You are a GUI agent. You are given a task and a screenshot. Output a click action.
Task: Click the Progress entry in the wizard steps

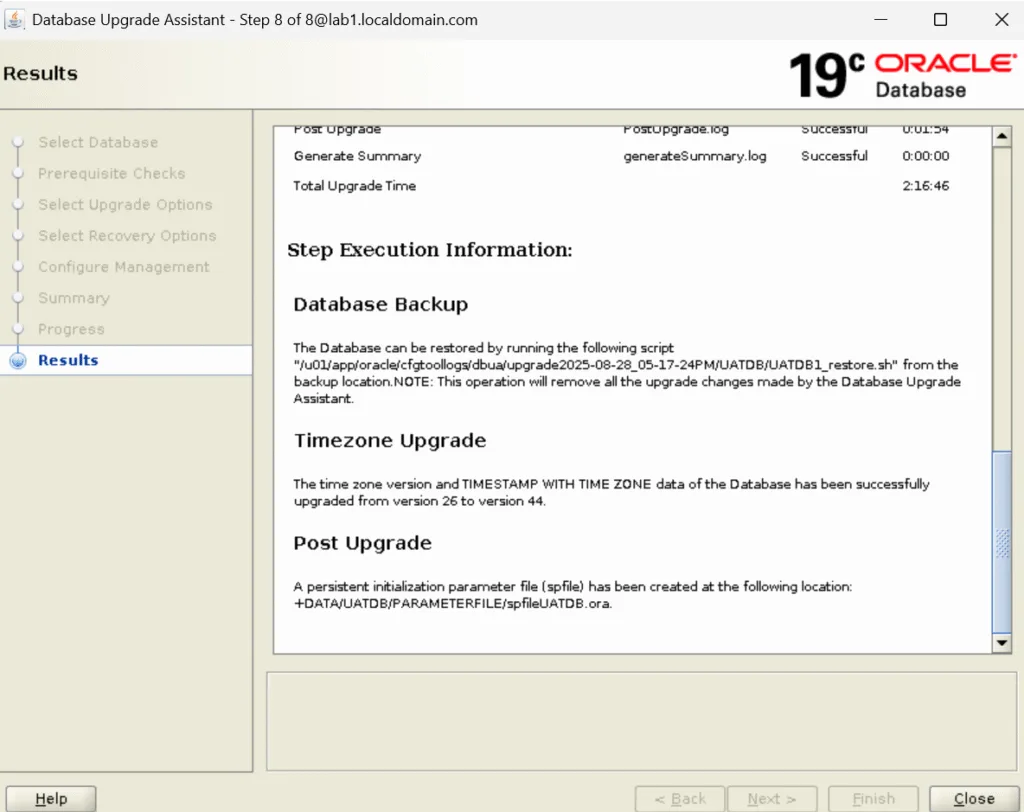point(71,329)
